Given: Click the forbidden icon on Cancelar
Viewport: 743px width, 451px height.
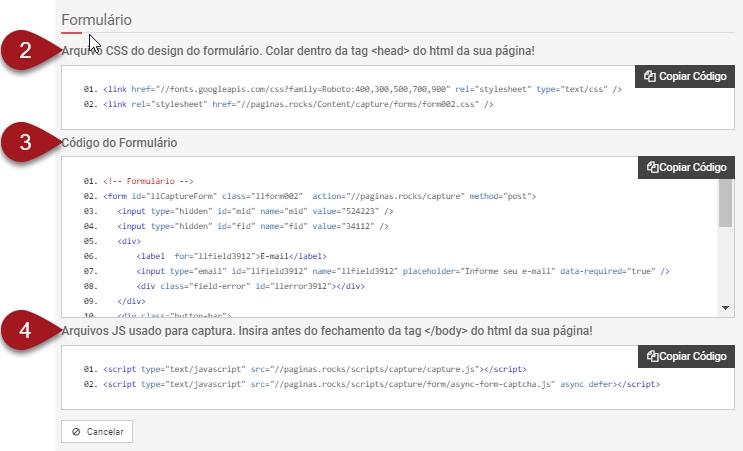Looking at the screenshot, I should (x=76, y=432).
